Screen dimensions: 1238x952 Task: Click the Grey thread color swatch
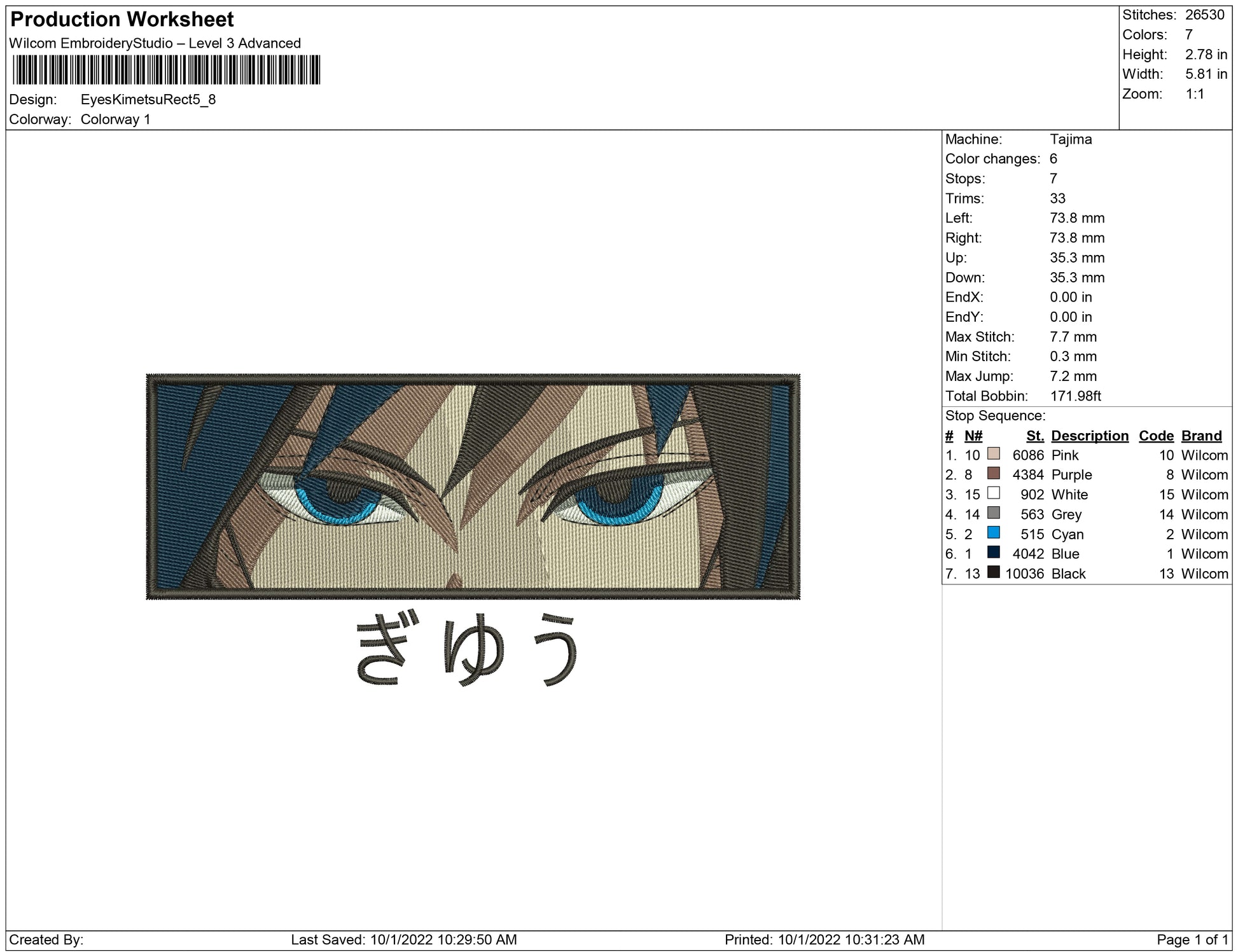pos(993,513)
